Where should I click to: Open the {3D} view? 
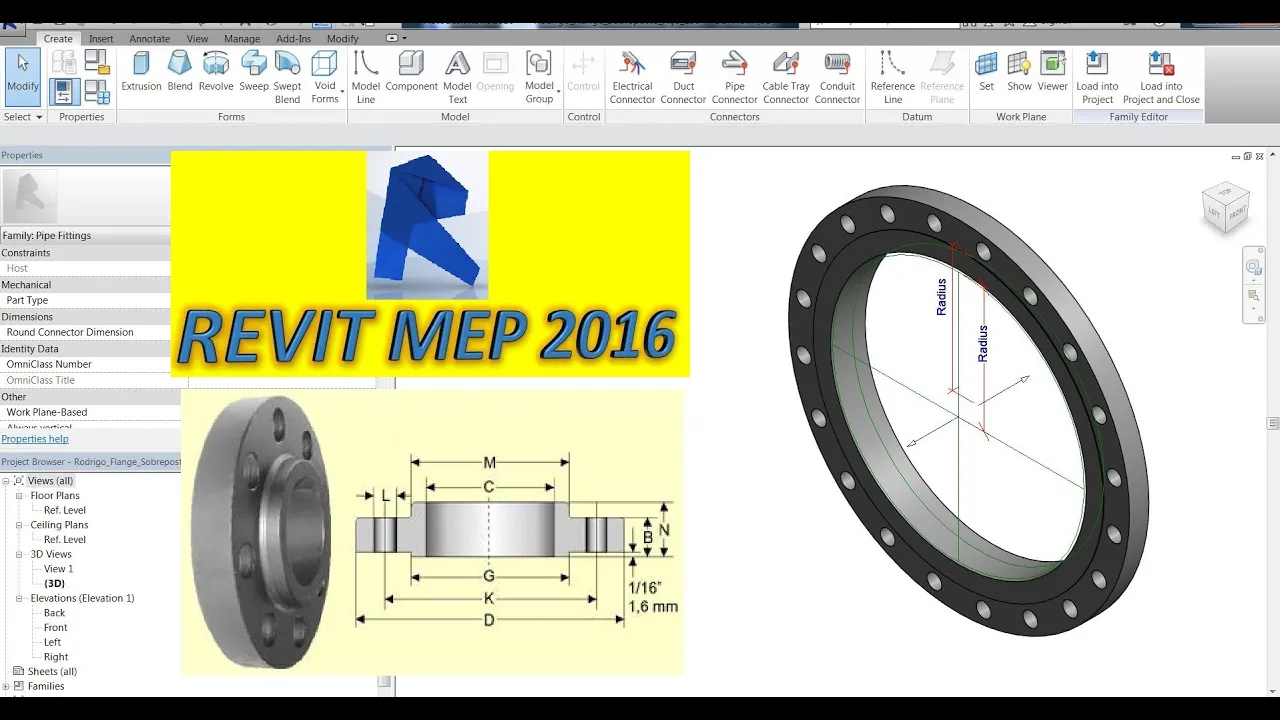(54, 584)
